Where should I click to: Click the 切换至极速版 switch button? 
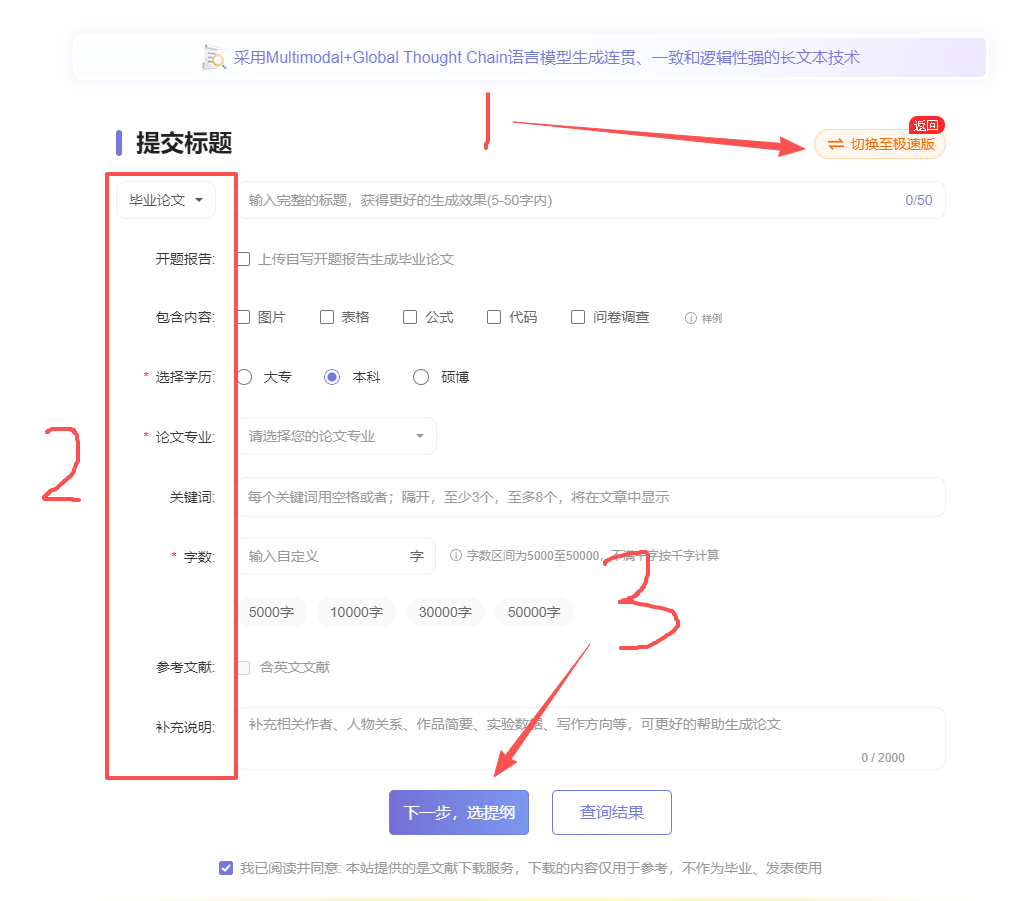[880, 144]
